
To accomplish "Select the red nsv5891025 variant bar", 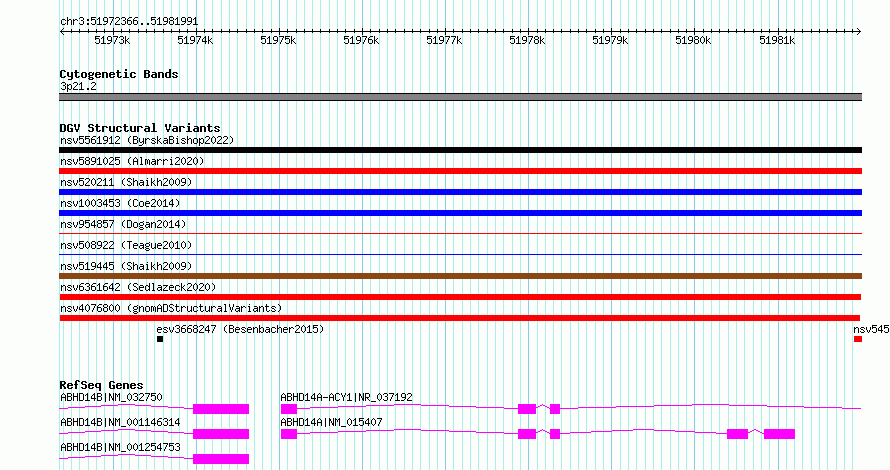I will click(x=460, y=171).
